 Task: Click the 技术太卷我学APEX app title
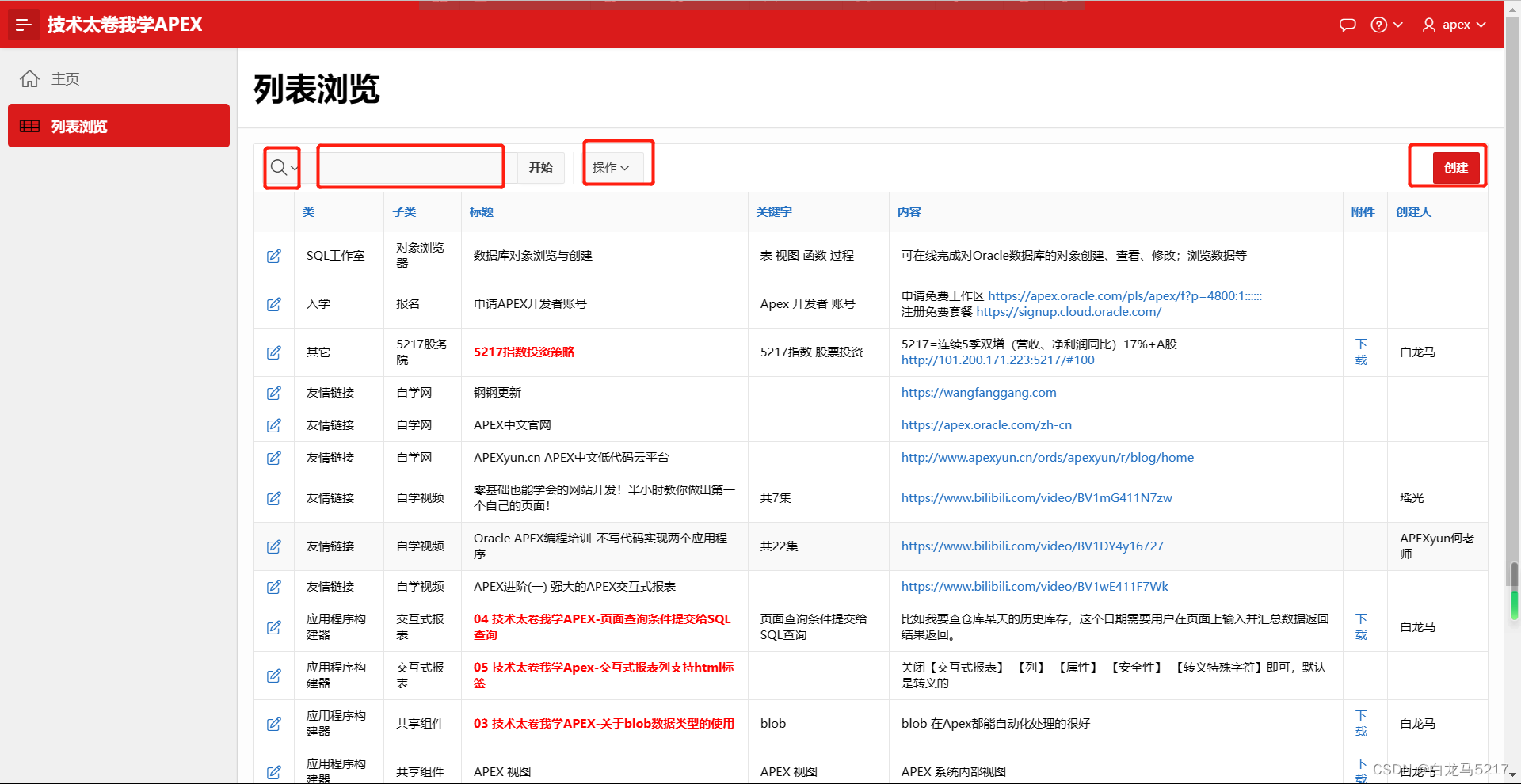[x=124, y=25]
